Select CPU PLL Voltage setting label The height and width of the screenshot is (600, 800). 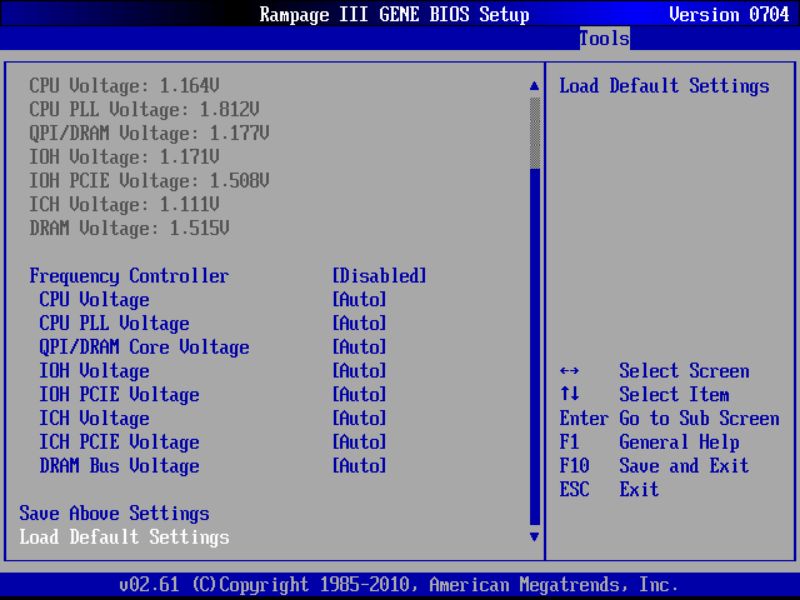(x=114, y=323)
